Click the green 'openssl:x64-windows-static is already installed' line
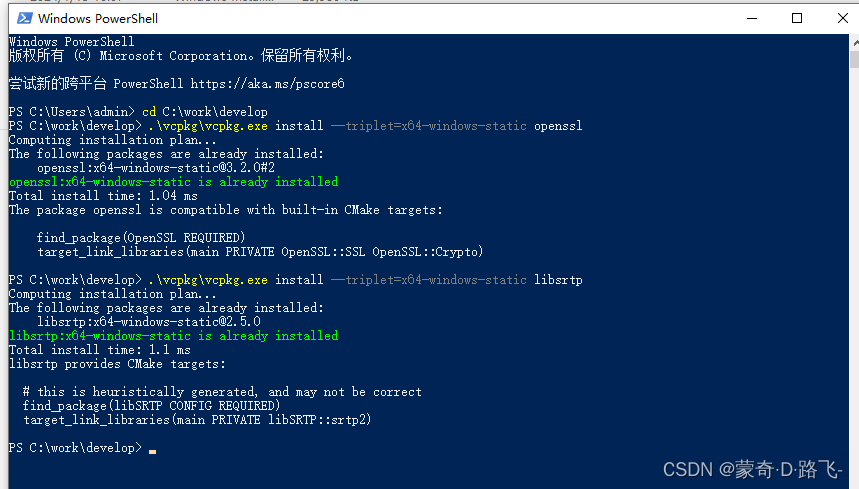This screenshot has height=489, width=859. 173,182
